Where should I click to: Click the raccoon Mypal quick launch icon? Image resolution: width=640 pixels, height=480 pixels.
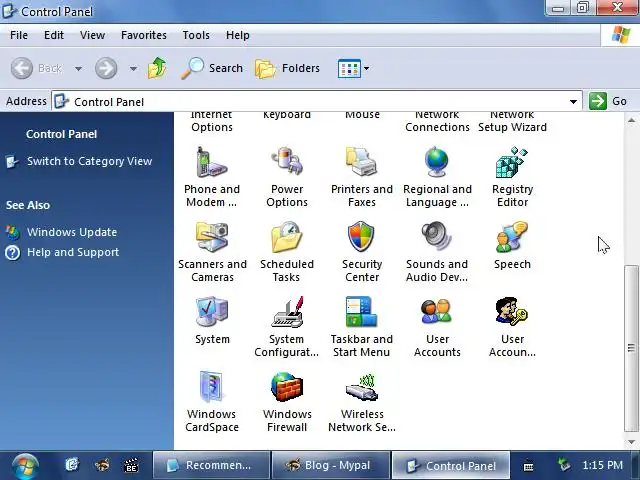(102, 465)
